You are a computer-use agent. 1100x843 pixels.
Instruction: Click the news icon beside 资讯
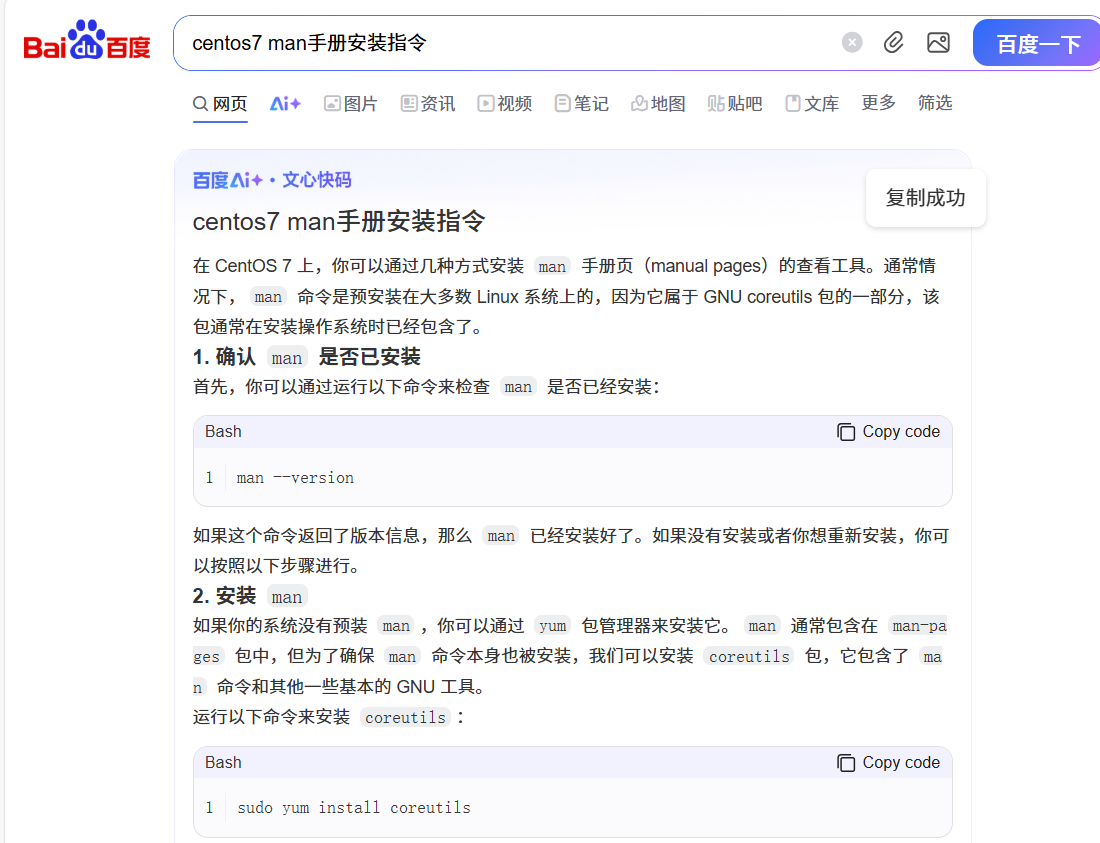click(x=409, y=104)
